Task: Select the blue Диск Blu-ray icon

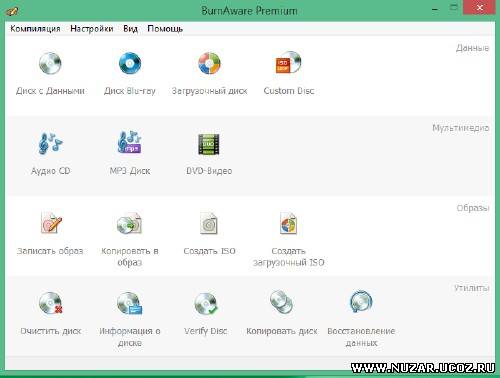Action: pos(130,63)
